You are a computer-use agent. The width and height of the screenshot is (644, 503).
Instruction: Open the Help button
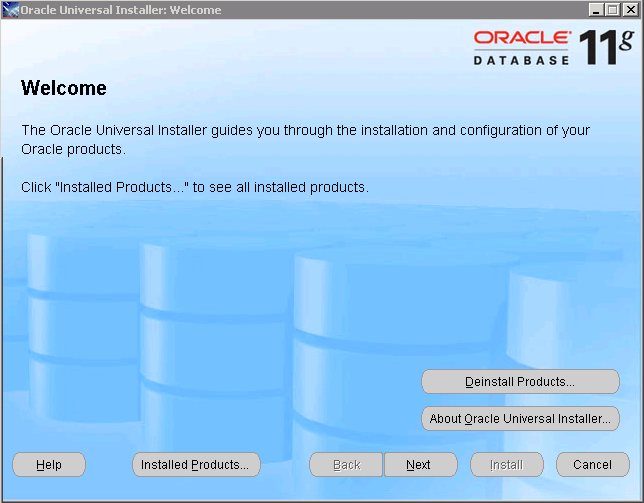tap(49, 464)
